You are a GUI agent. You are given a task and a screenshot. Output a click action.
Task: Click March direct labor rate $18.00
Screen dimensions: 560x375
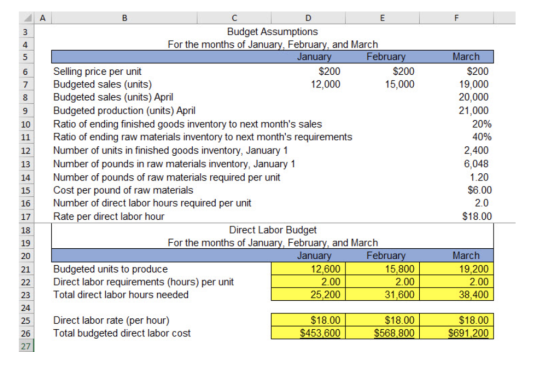(x=457, y=320)
